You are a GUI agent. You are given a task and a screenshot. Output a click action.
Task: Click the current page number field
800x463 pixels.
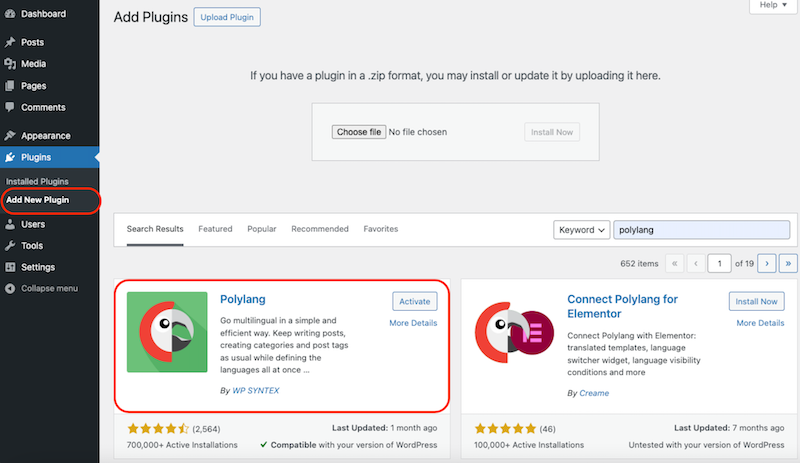pyautogui.click(x=719, y=263)
